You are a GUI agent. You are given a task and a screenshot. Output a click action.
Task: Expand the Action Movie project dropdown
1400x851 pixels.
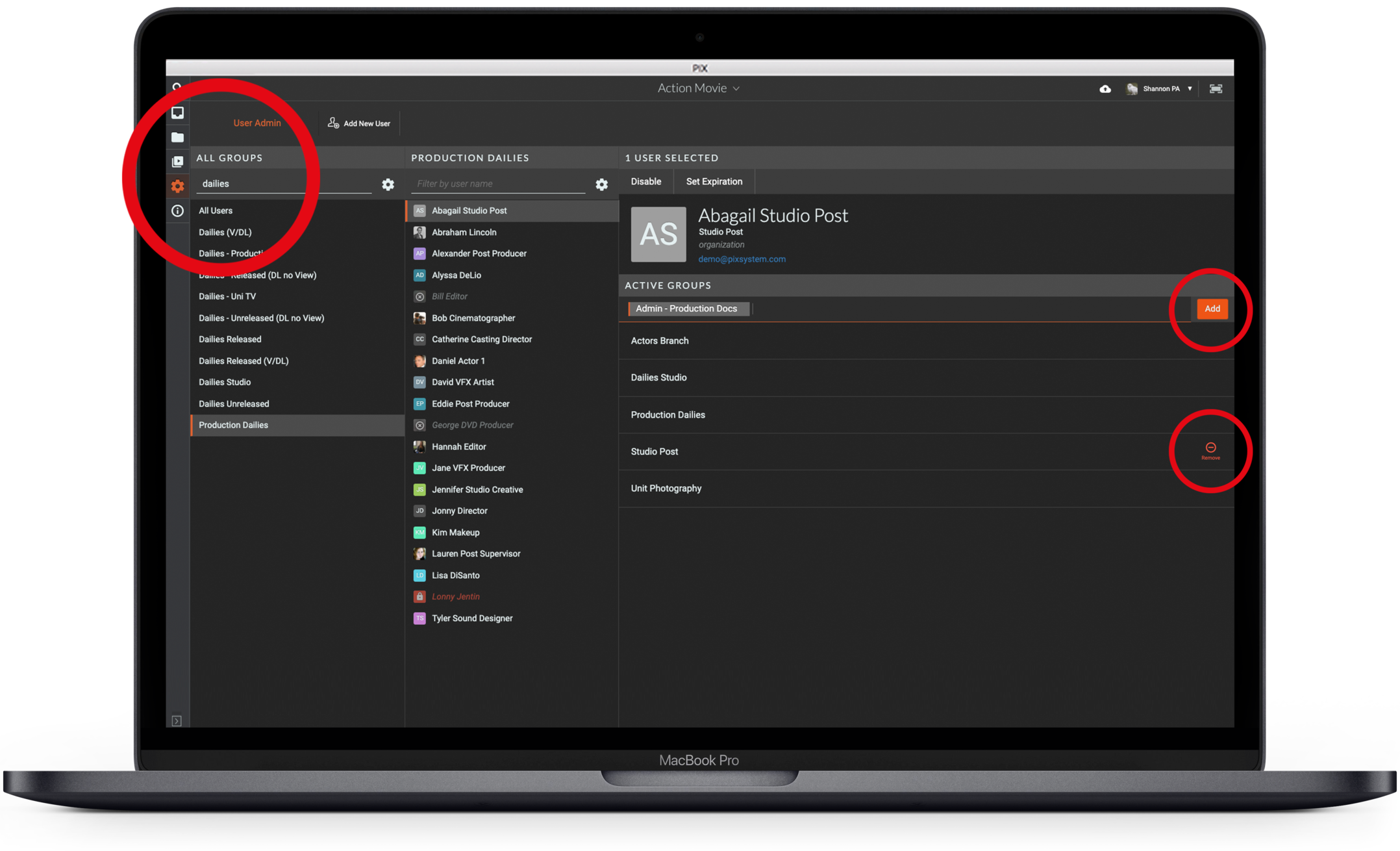click(x=698, y=88)
